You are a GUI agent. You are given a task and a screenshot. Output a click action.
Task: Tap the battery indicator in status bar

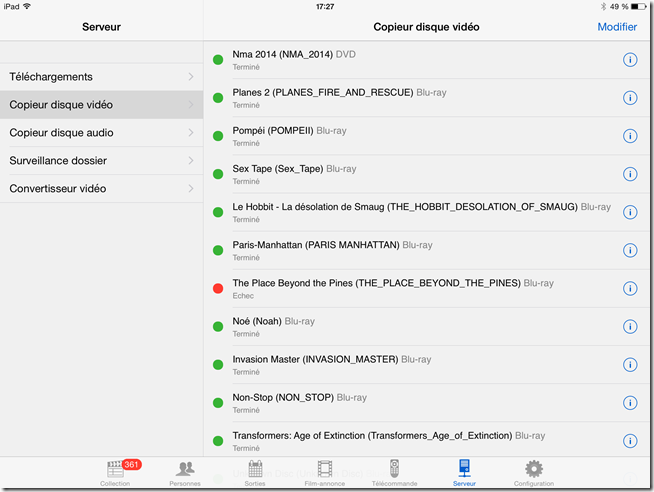click(x=638, y=7)
